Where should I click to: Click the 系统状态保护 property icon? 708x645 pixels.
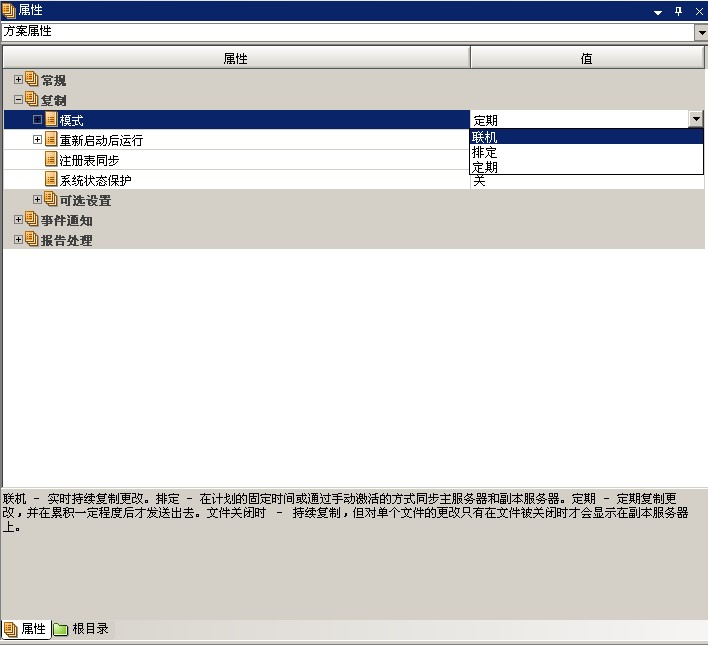(51, 180)
